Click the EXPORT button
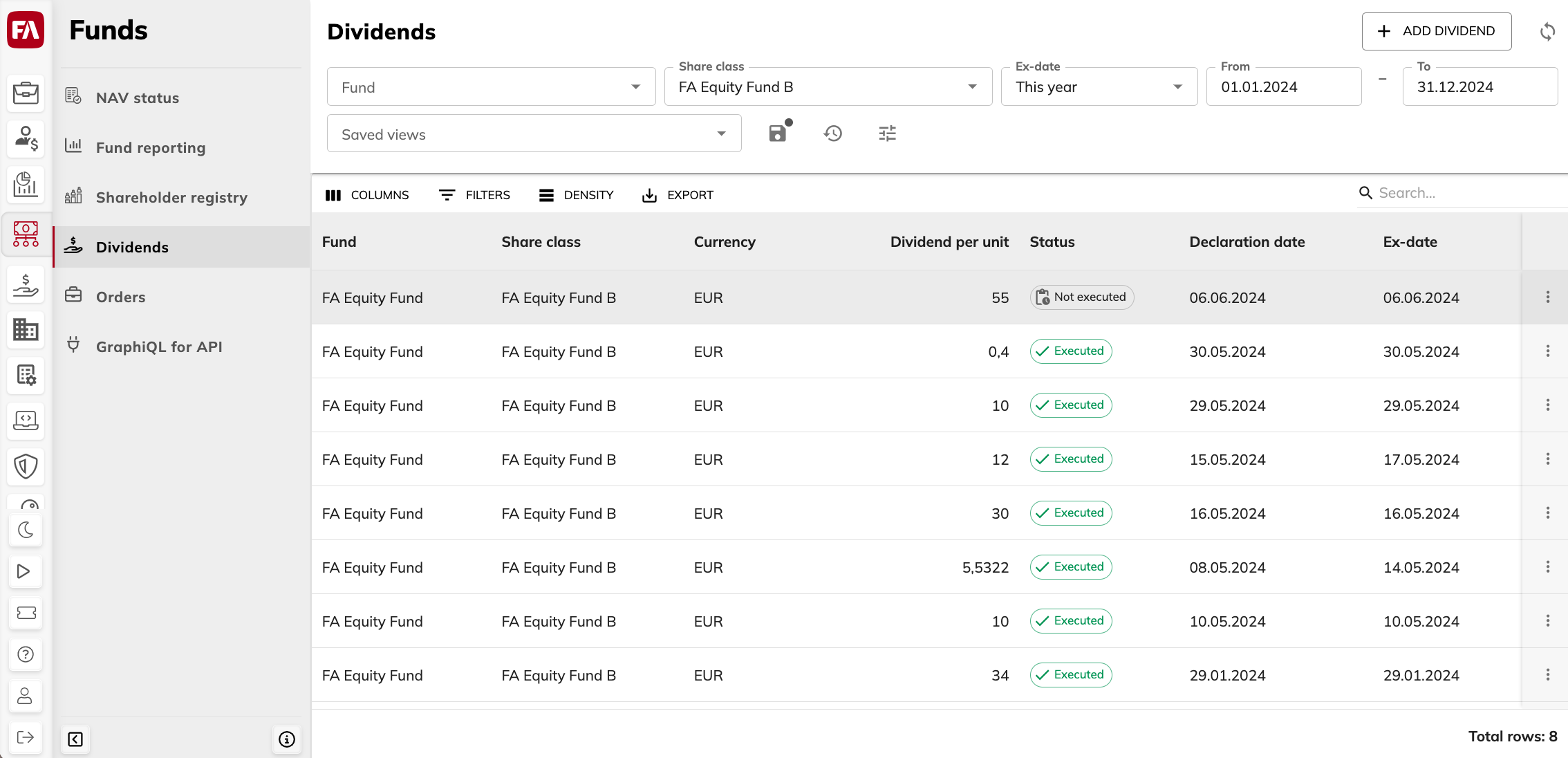Image resolution: width=1568 pixels, height=758 pixels. [678, 195]
